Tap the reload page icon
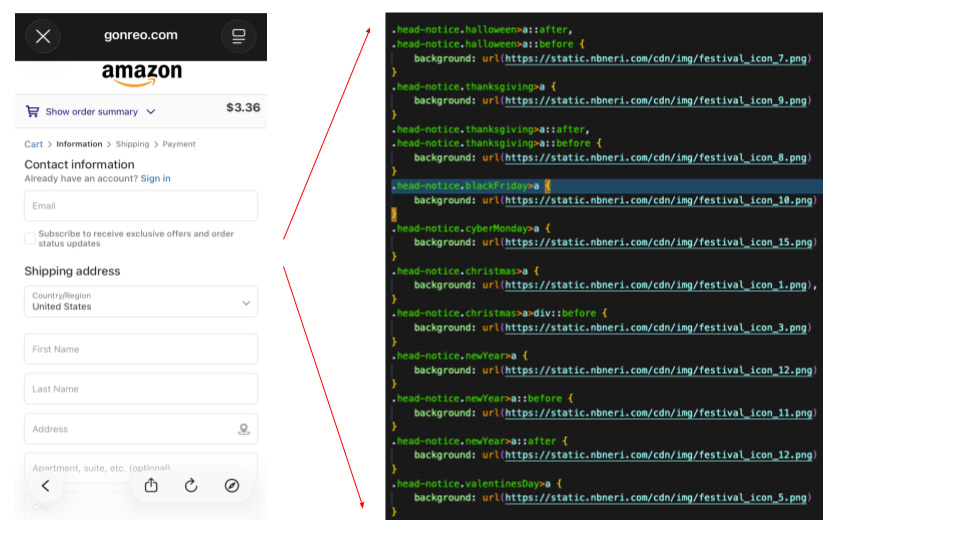 191,486
